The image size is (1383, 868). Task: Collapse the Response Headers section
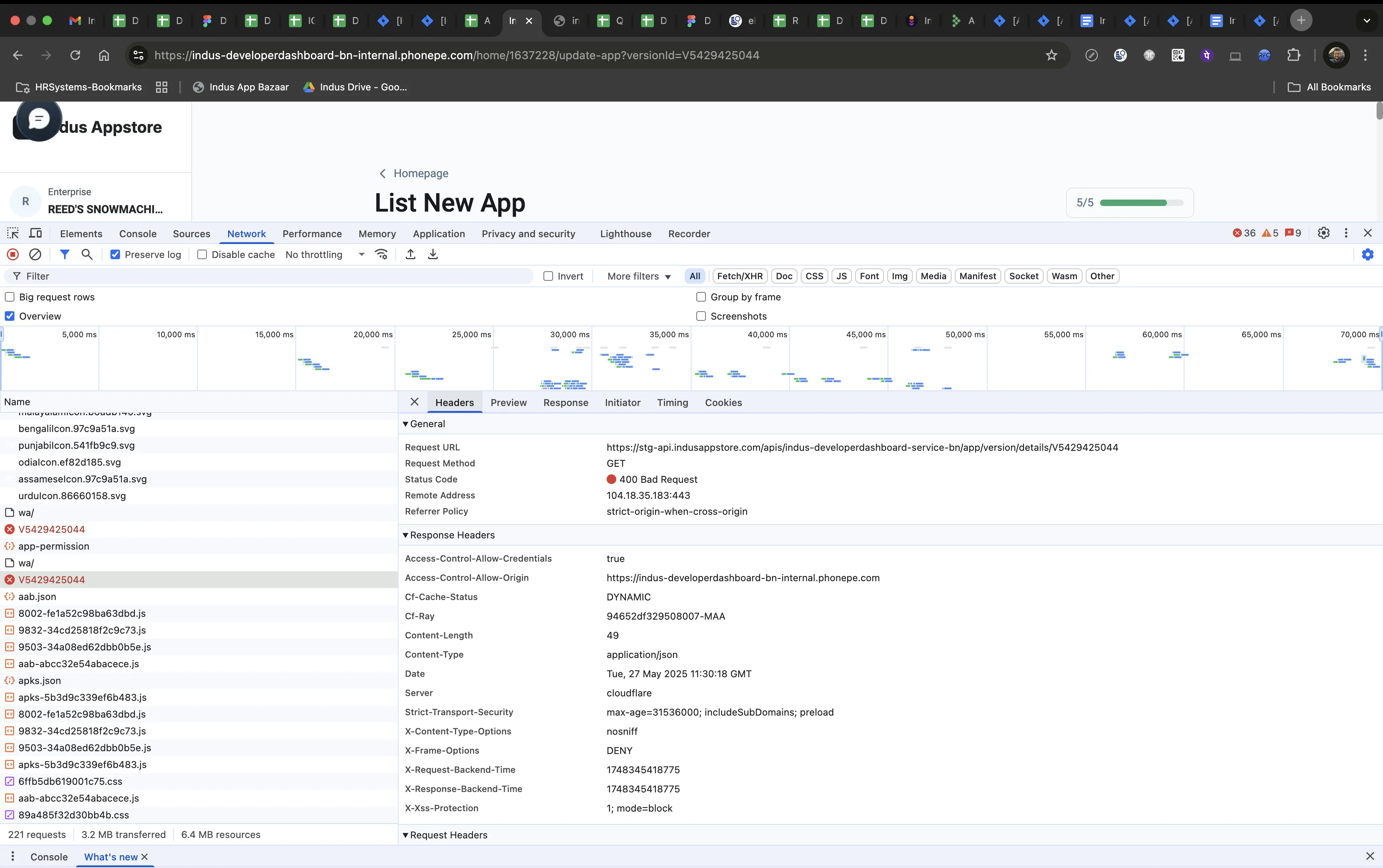click(449, 535)
